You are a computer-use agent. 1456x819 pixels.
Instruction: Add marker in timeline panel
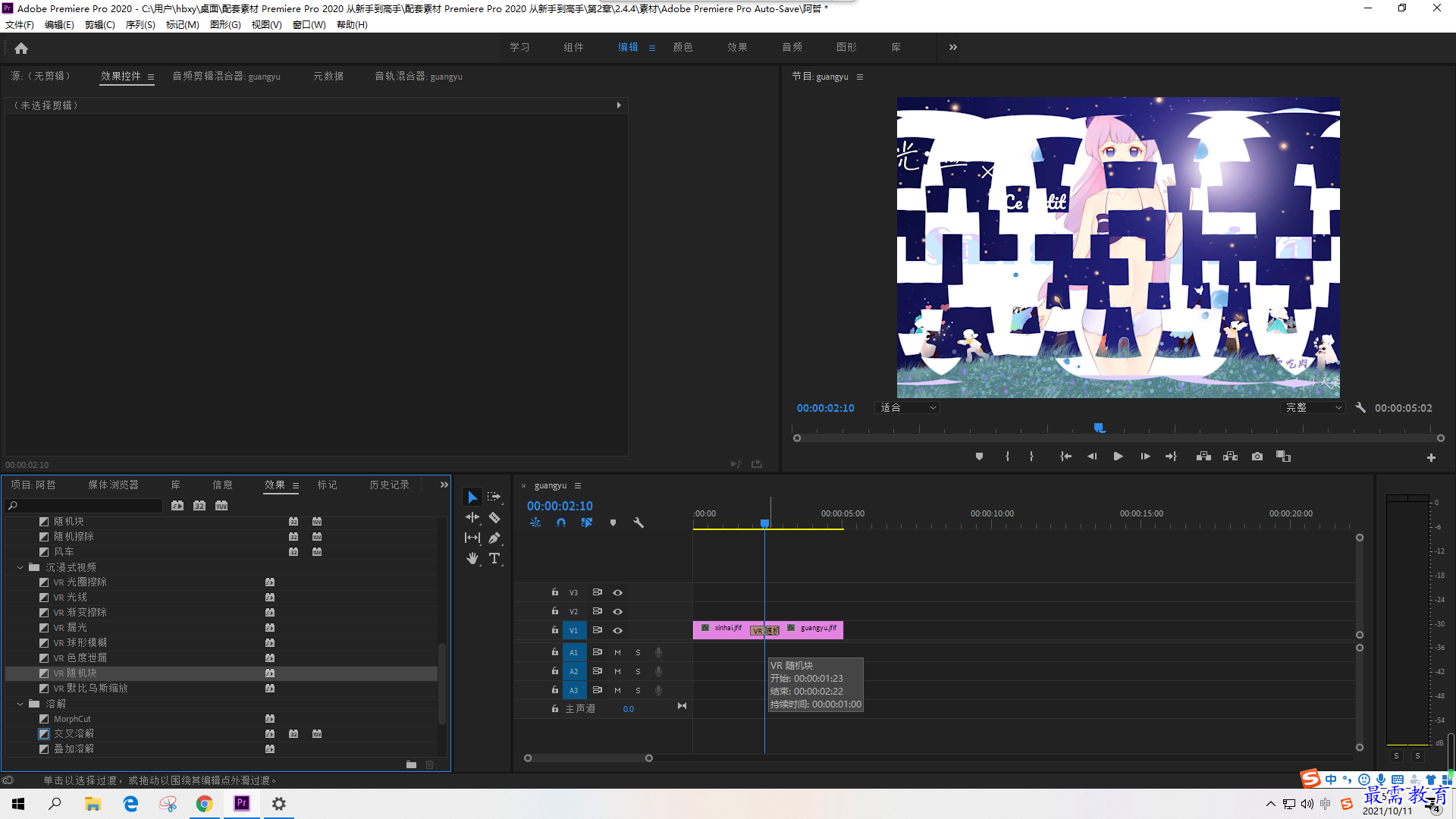tap(613, 522)
